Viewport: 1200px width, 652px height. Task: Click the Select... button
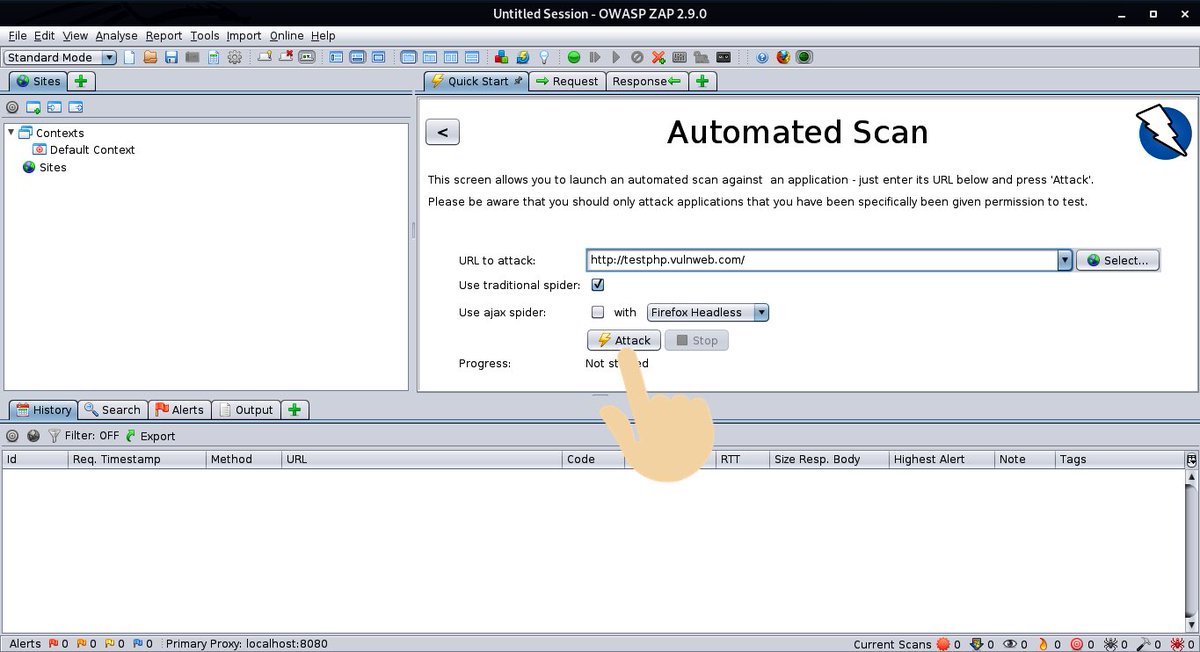point(1118,260)
